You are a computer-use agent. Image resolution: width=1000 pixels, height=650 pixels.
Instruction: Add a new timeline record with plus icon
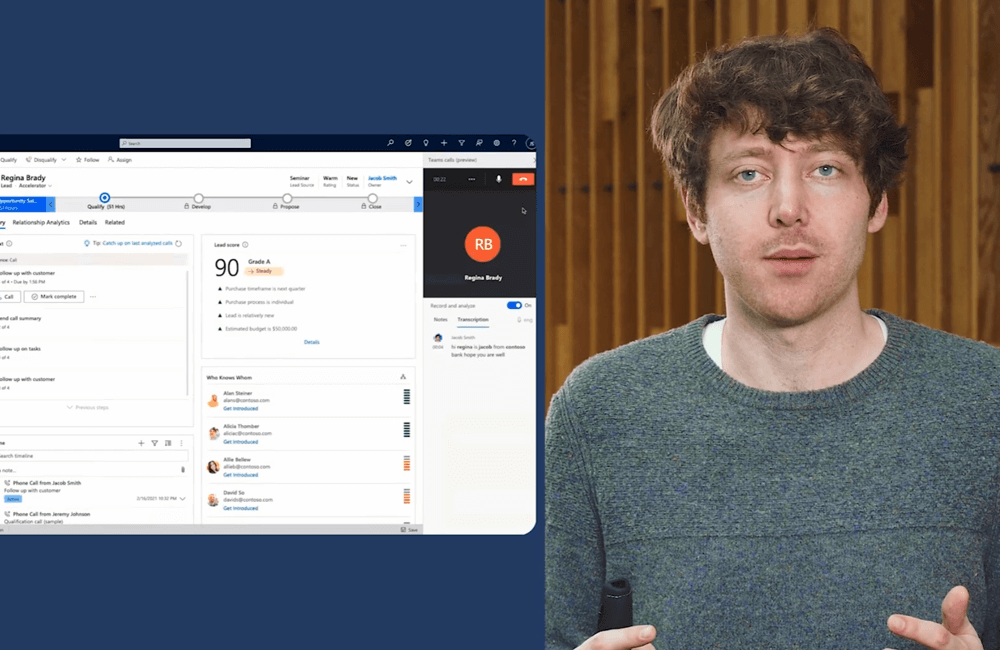(x=141, y=442)
